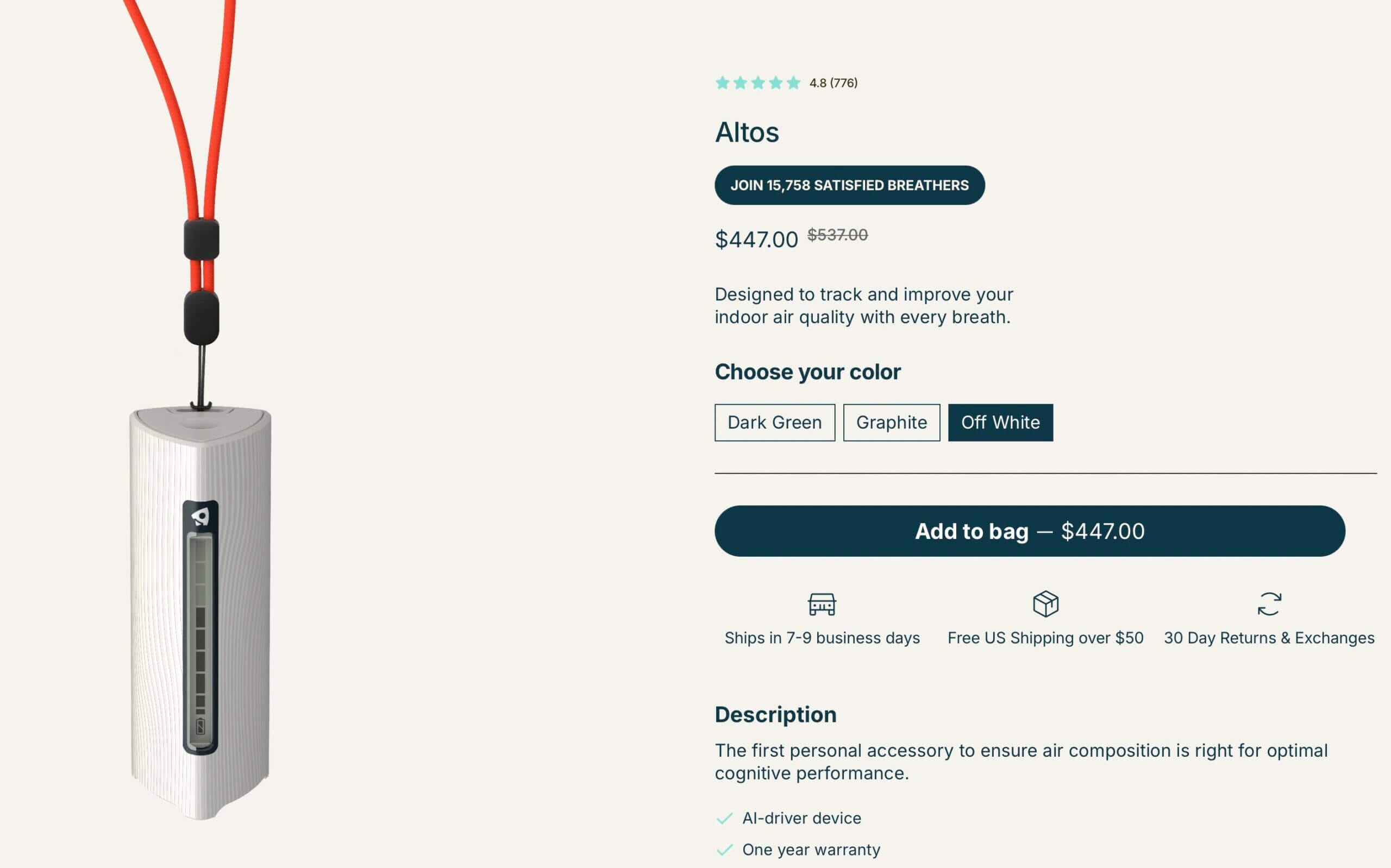Select the Dark Green color option
The width and height of the screenshot is (1391, 868).
pyautogui.click(x=774, y=422)
